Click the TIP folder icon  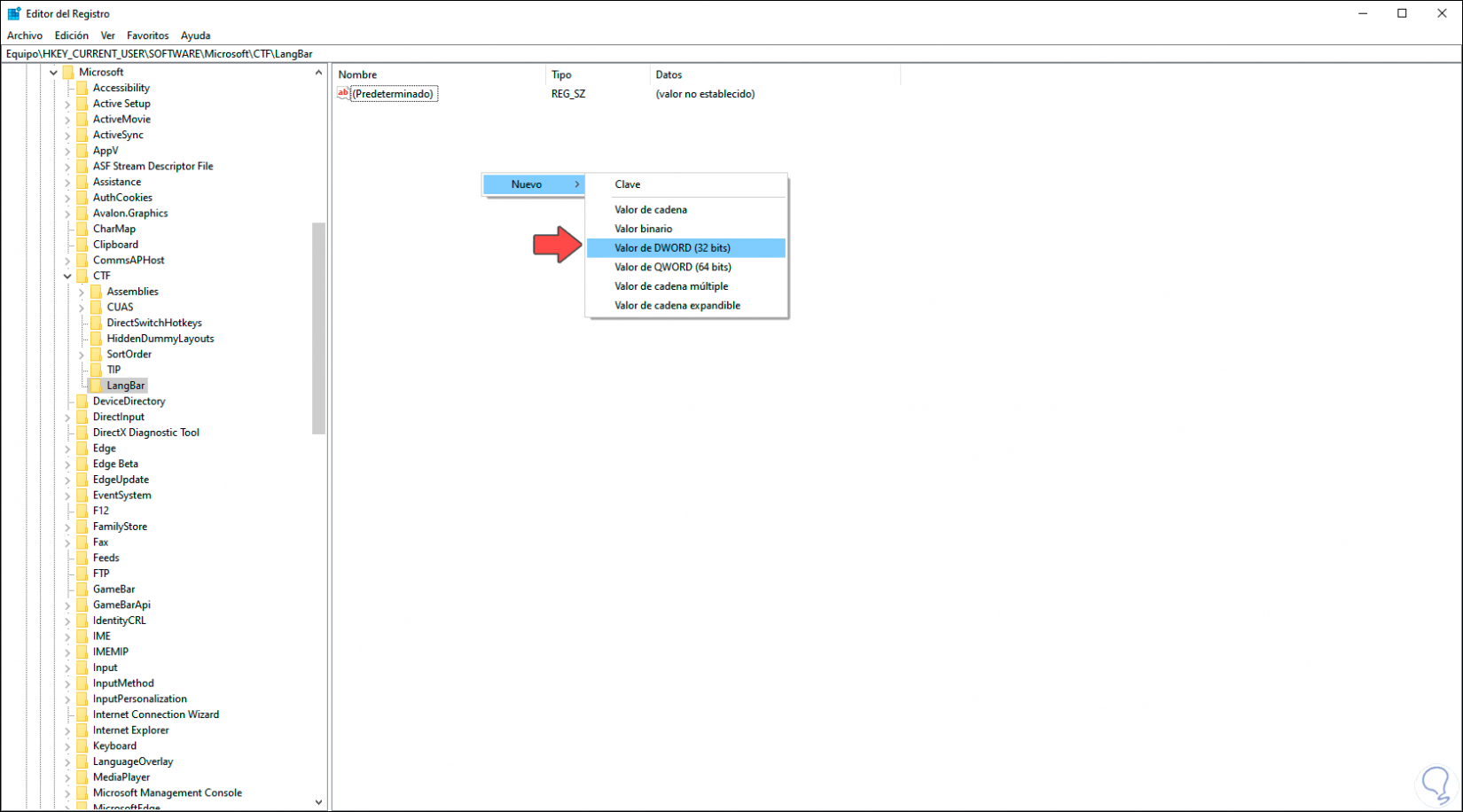[x=96, y=370]
